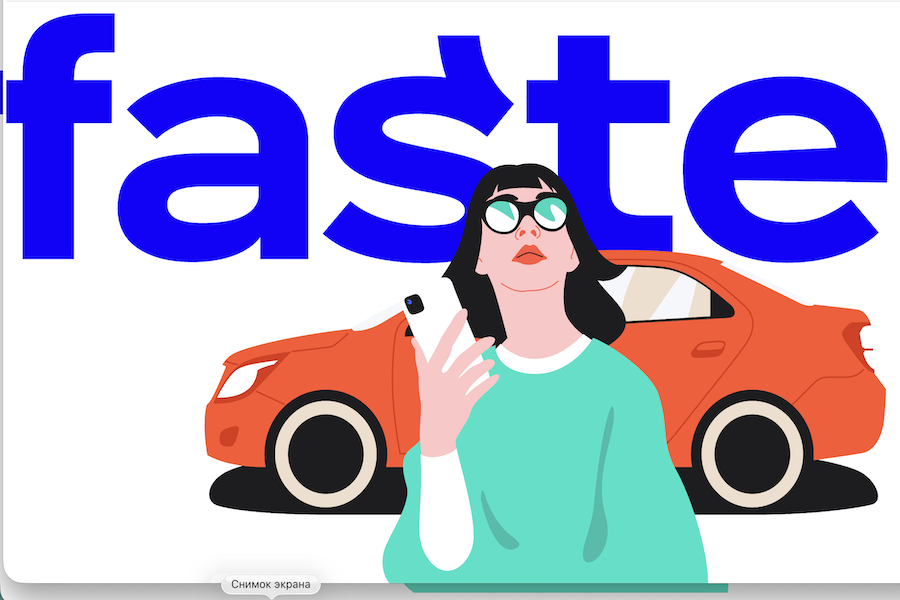Select the woman's left round glasses lens
This screenshot has width=900, height=600.
[x=502, y=215]
